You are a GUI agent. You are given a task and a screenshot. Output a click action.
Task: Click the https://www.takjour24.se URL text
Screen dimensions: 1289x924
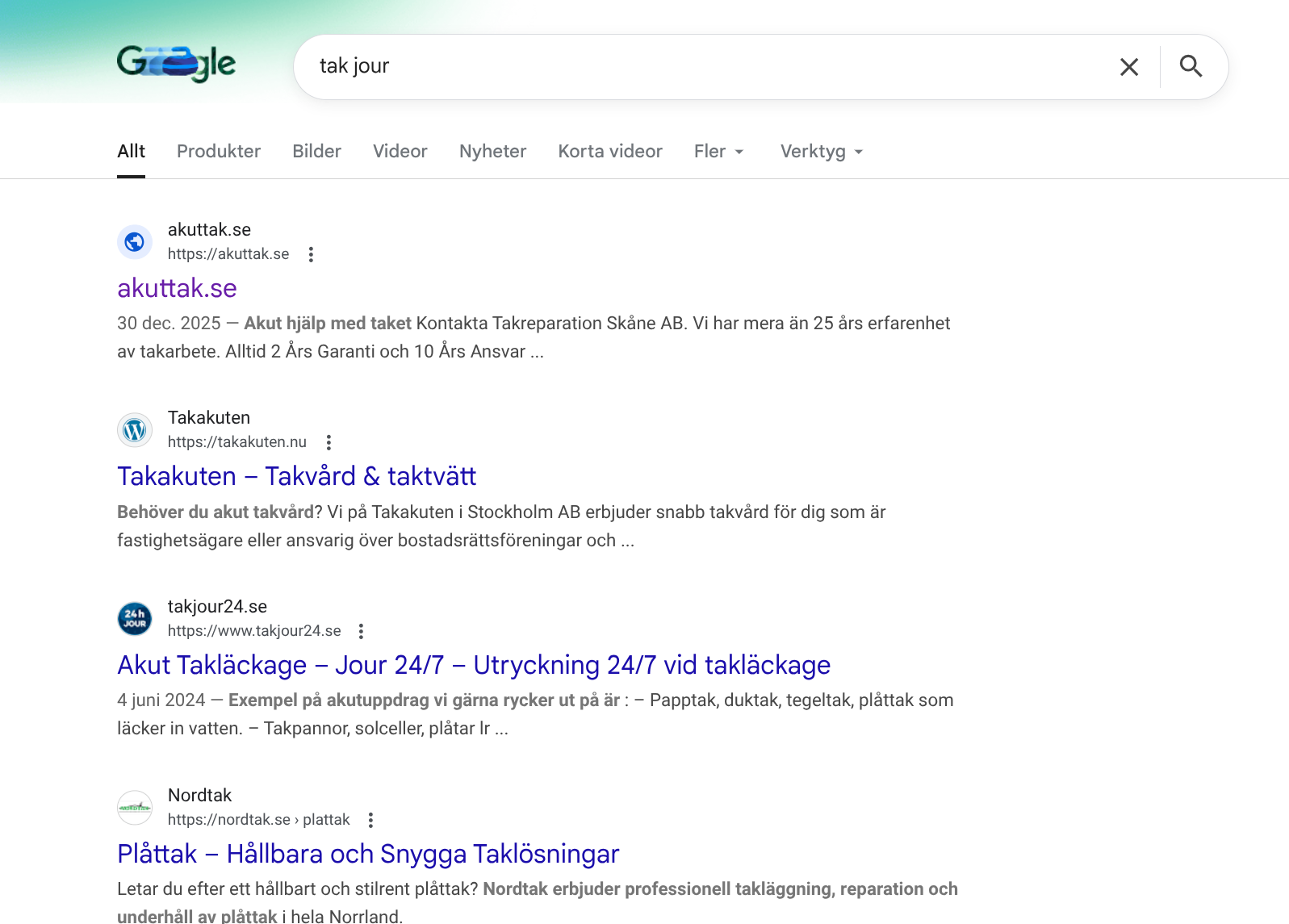254,631
